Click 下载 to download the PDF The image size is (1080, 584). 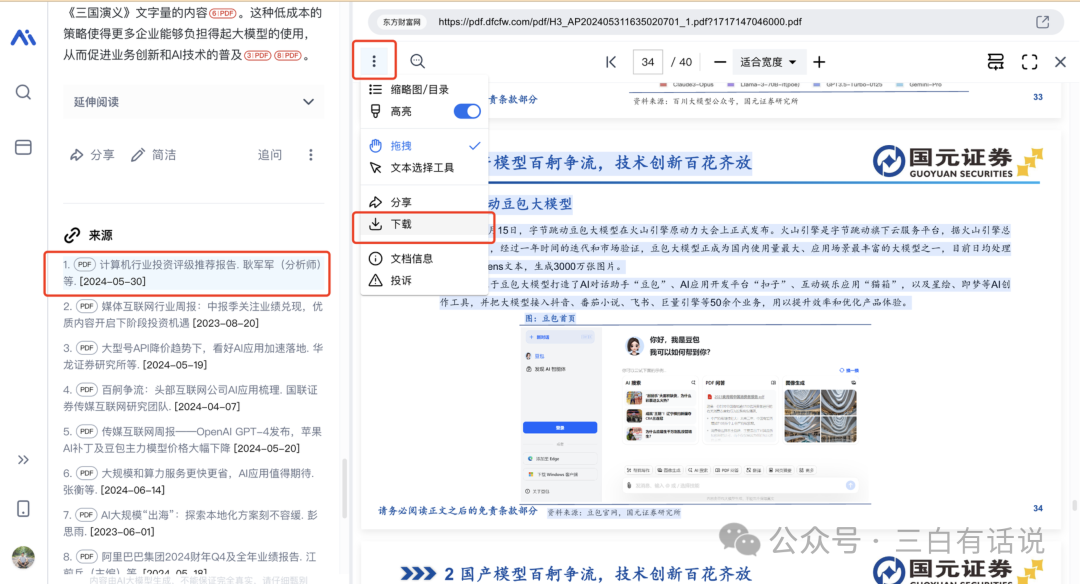pos(424,224)
